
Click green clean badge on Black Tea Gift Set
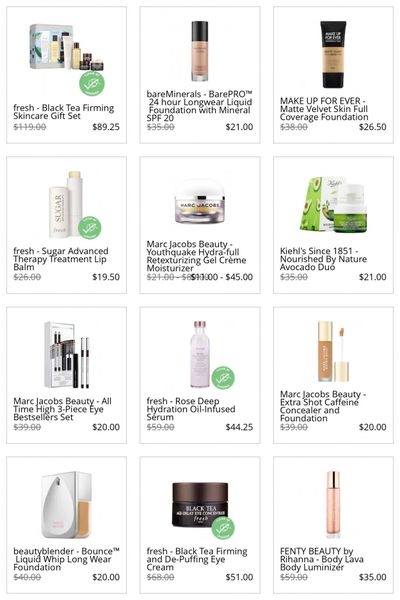92,83
